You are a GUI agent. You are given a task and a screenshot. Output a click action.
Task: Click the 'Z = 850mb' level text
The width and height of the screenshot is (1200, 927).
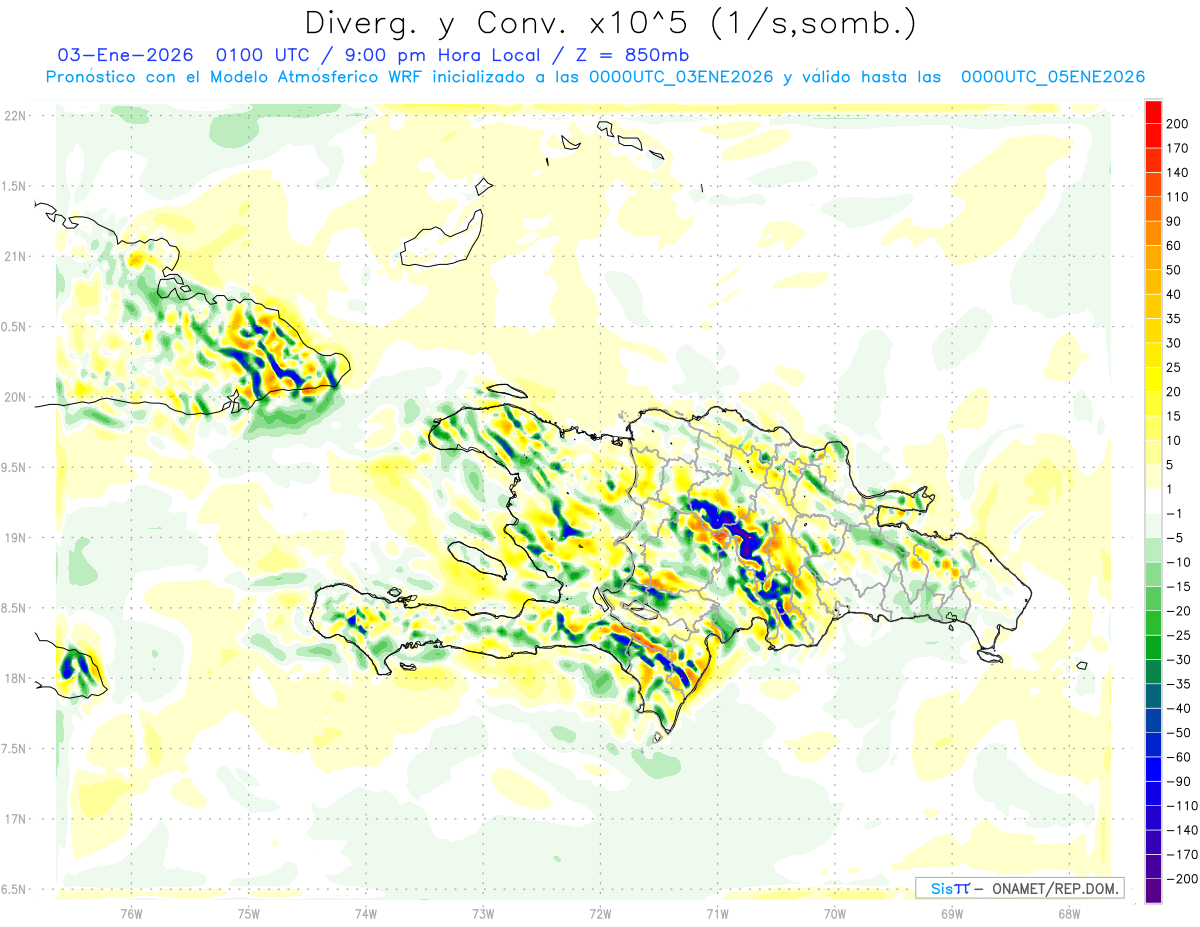(635, 54)
